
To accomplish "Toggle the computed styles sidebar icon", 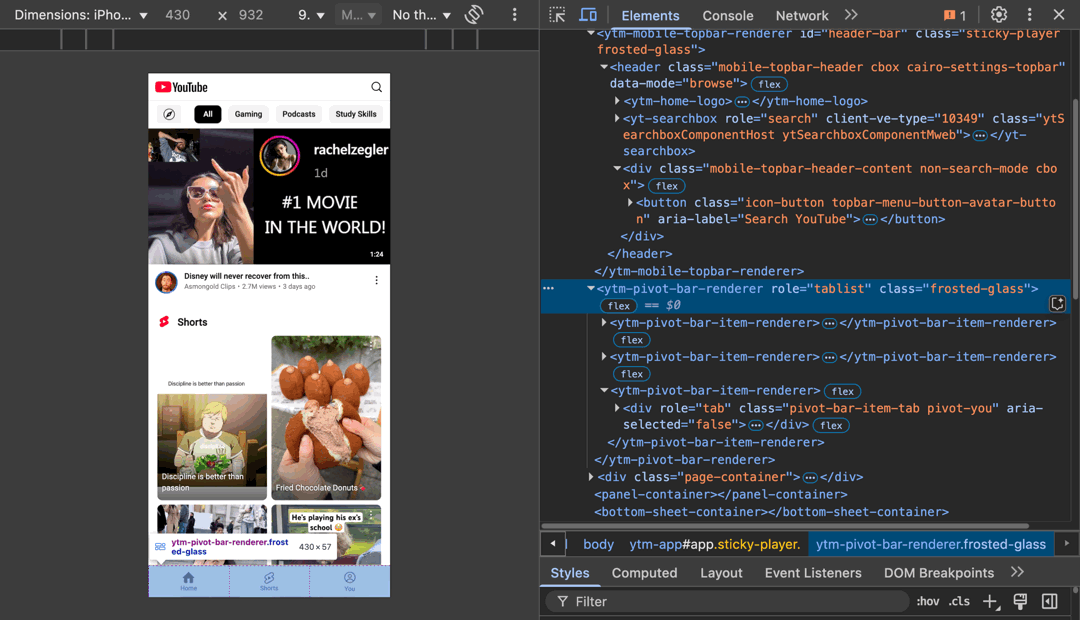I will pos(1050,601).
